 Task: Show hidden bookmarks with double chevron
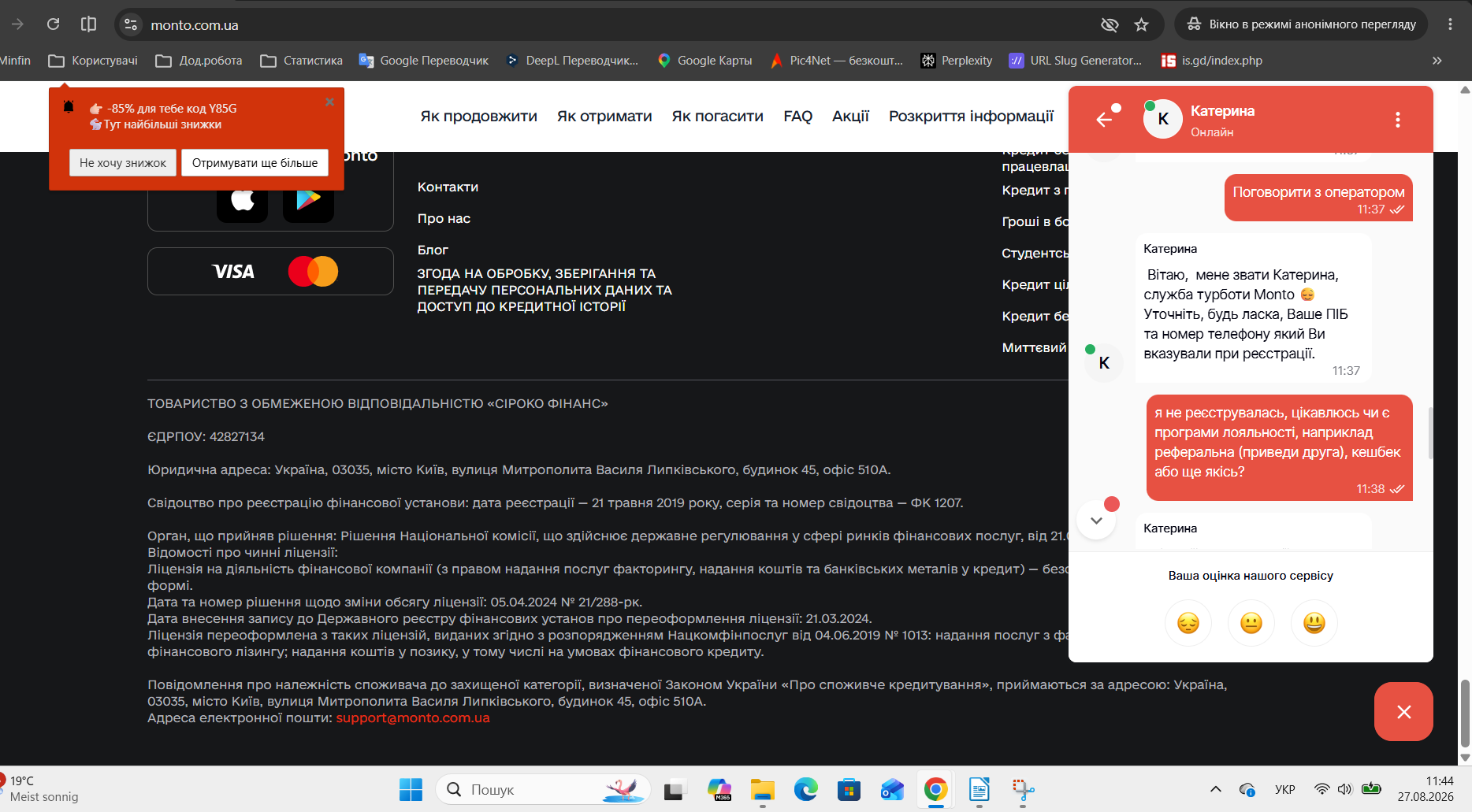1437,61
